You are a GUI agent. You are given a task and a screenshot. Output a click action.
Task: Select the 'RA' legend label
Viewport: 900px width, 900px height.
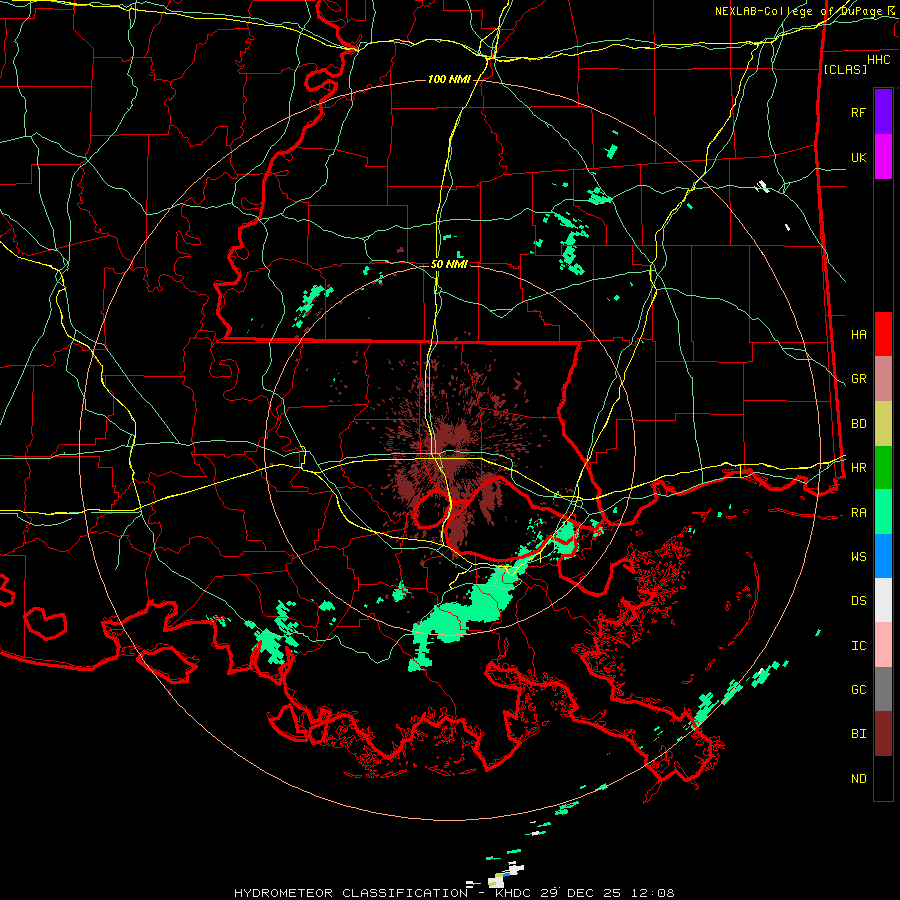coord(858,513)
